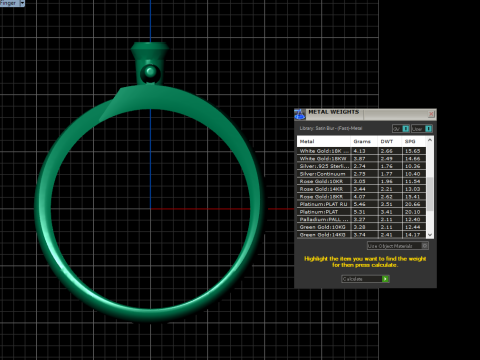
Task: Select the Platinum:PLAT row
Action: [x=361, y=212]
